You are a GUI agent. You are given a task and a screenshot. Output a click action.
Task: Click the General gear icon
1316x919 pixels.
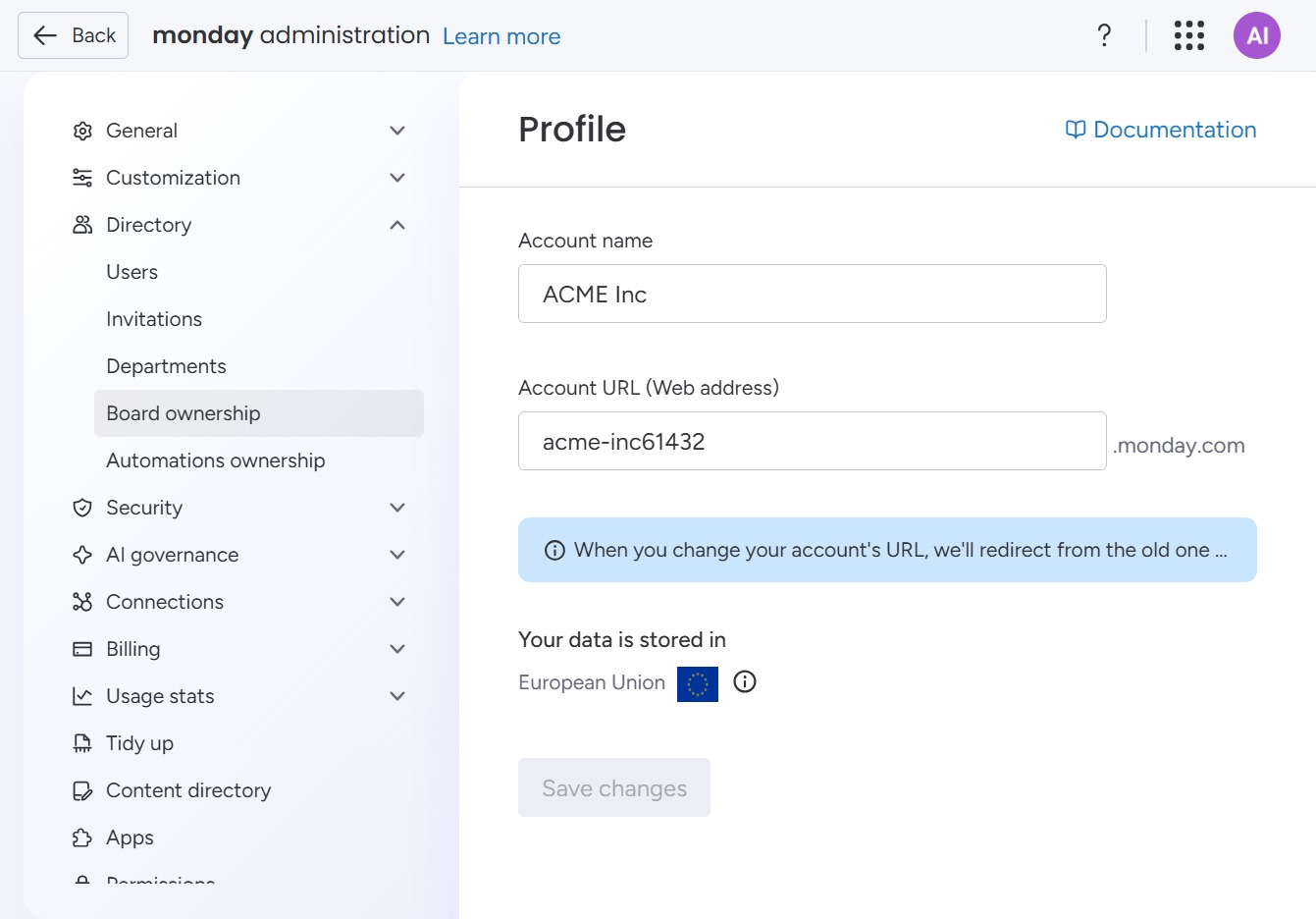82,131
